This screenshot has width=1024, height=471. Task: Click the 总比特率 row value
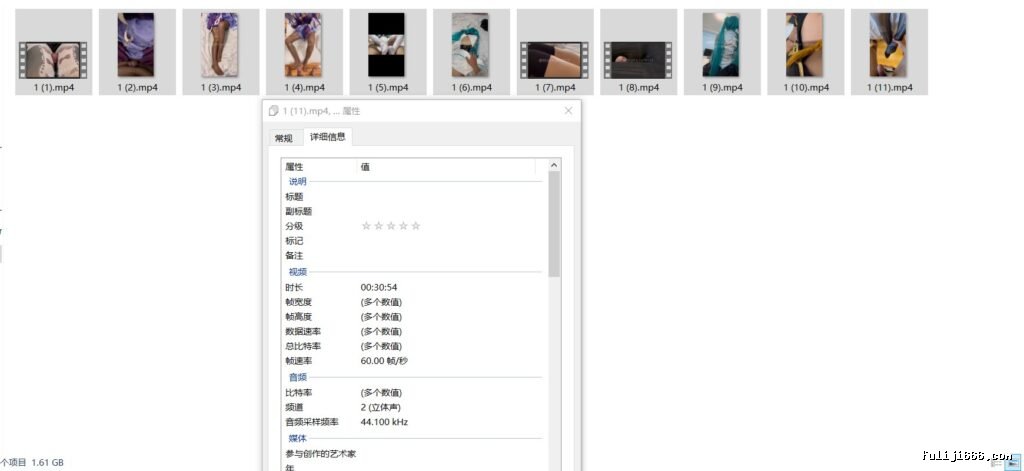coord(381,346)
